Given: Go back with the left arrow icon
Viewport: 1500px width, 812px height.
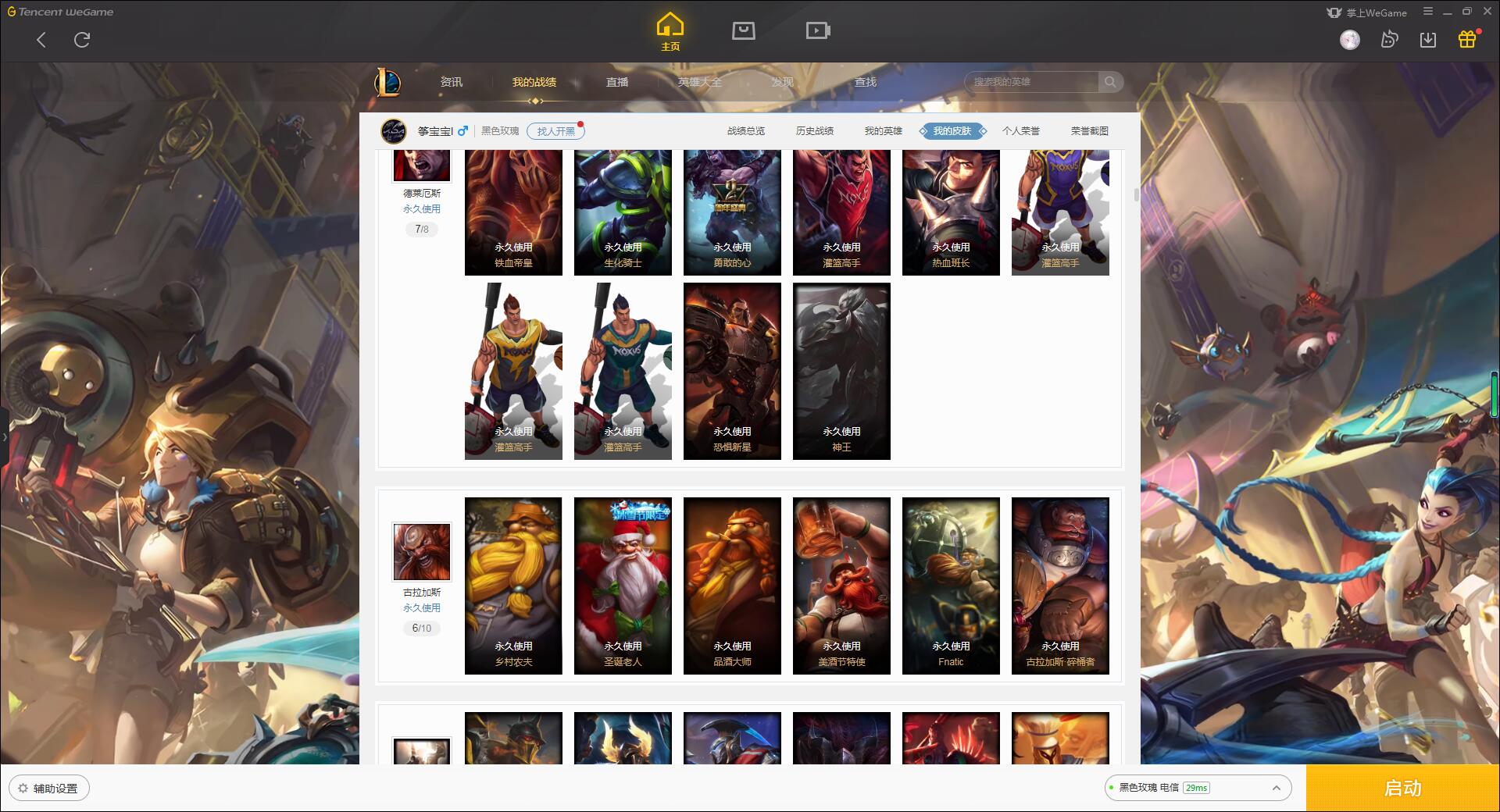Looking at the screenshot, I should 41,40.
